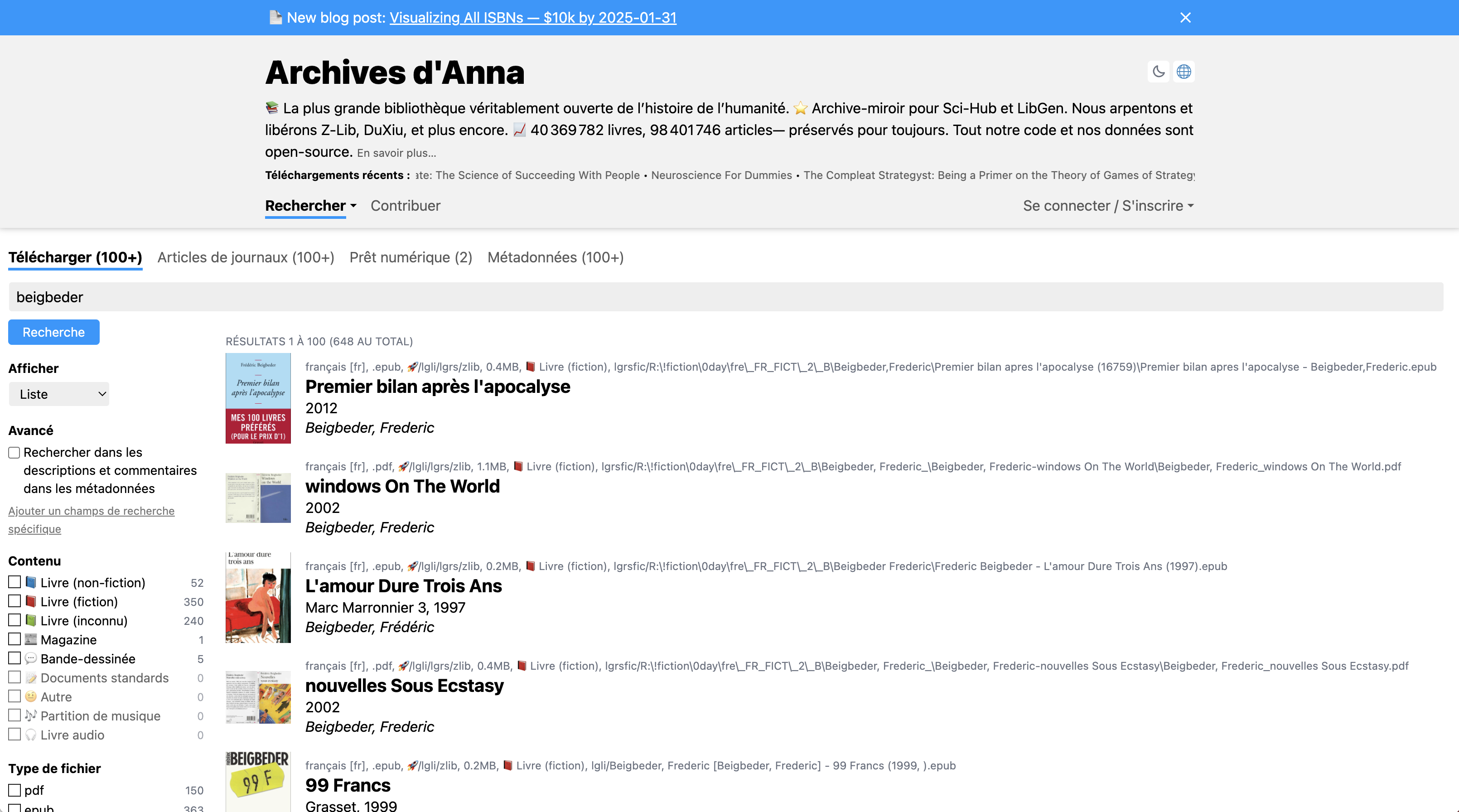Click Ajouter un champs de recherche spécifique
The height and width of the screenshot is (812, 1459).
[91, 520]
